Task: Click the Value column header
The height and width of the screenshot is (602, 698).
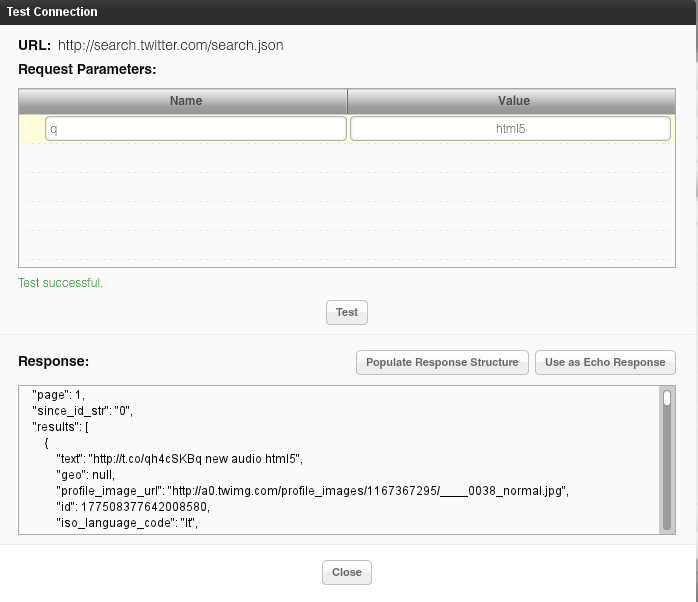Action: [513, 101]
